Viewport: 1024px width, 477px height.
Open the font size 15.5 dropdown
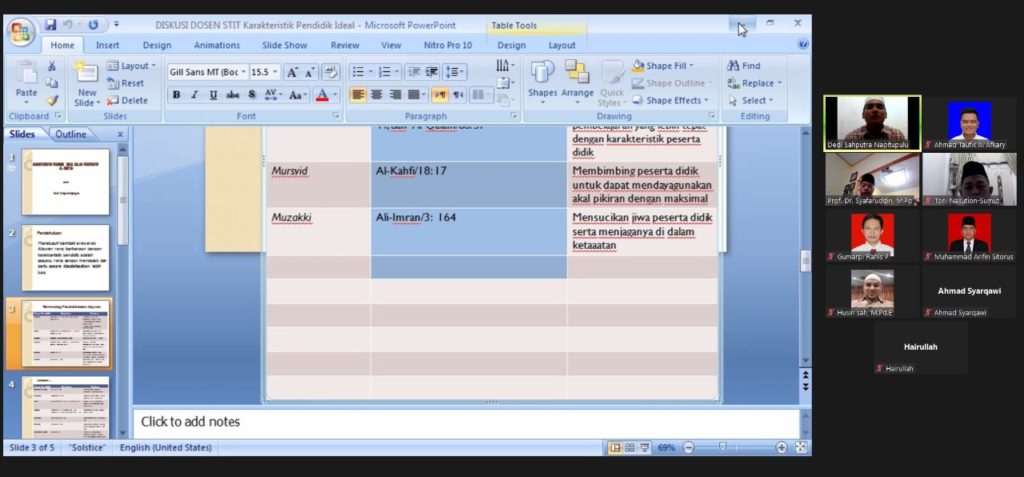276,72
